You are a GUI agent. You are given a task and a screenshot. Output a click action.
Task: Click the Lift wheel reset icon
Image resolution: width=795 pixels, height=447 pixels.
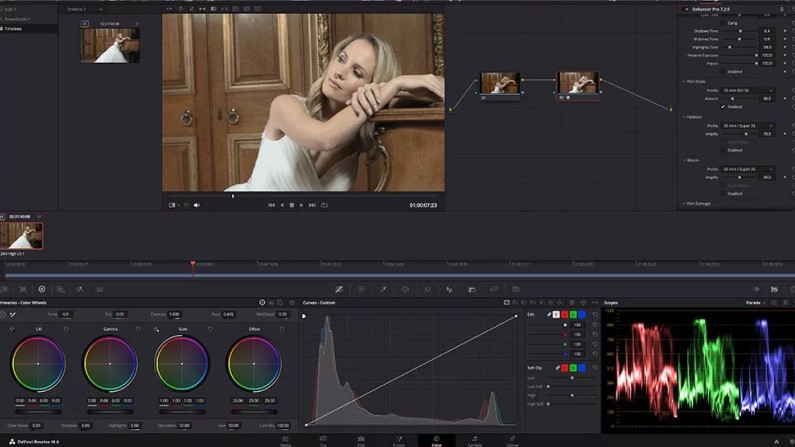(66, 329)
